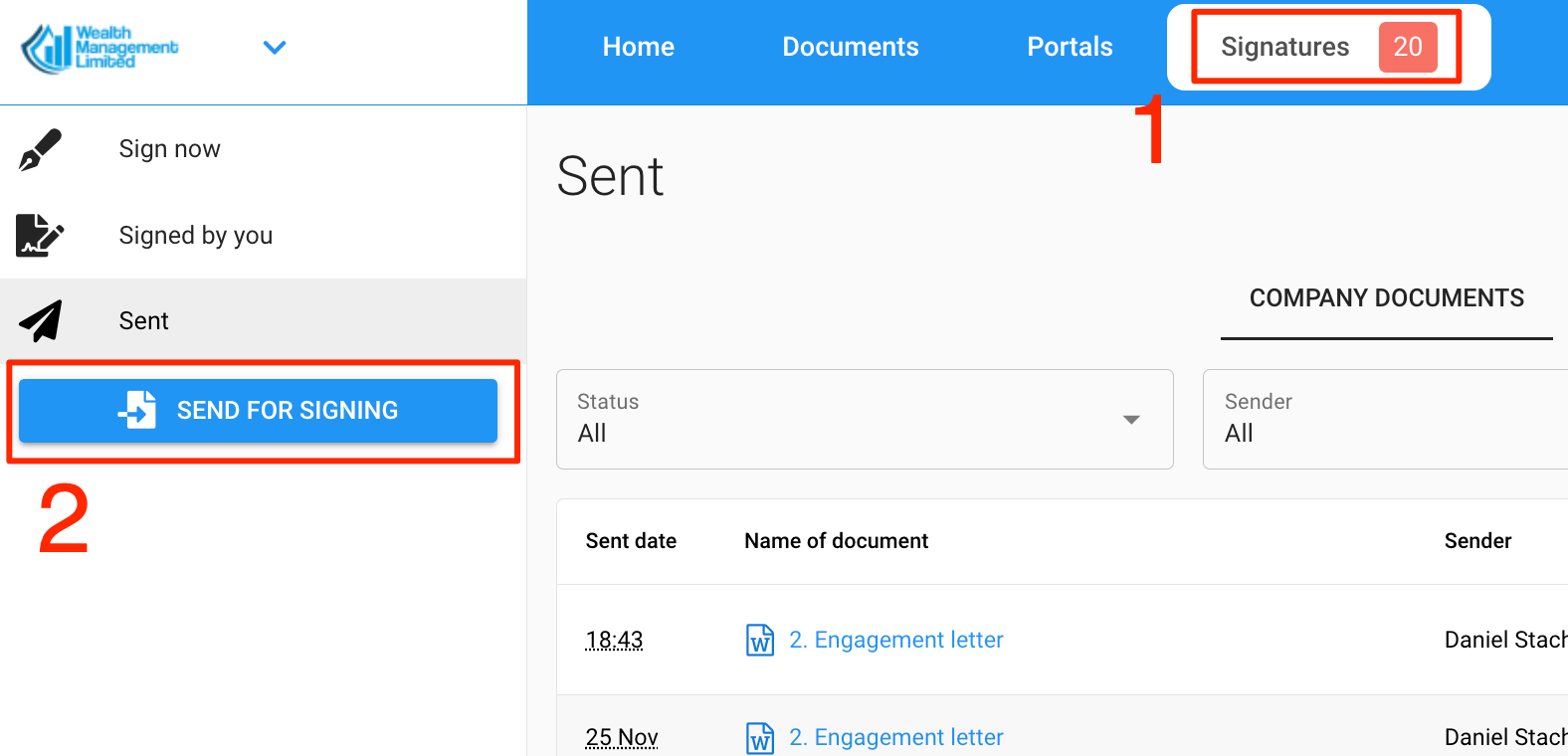The image size is (1568, 756).
Task: Click the Wealth Management Limited logo
Action: [99, 48]
